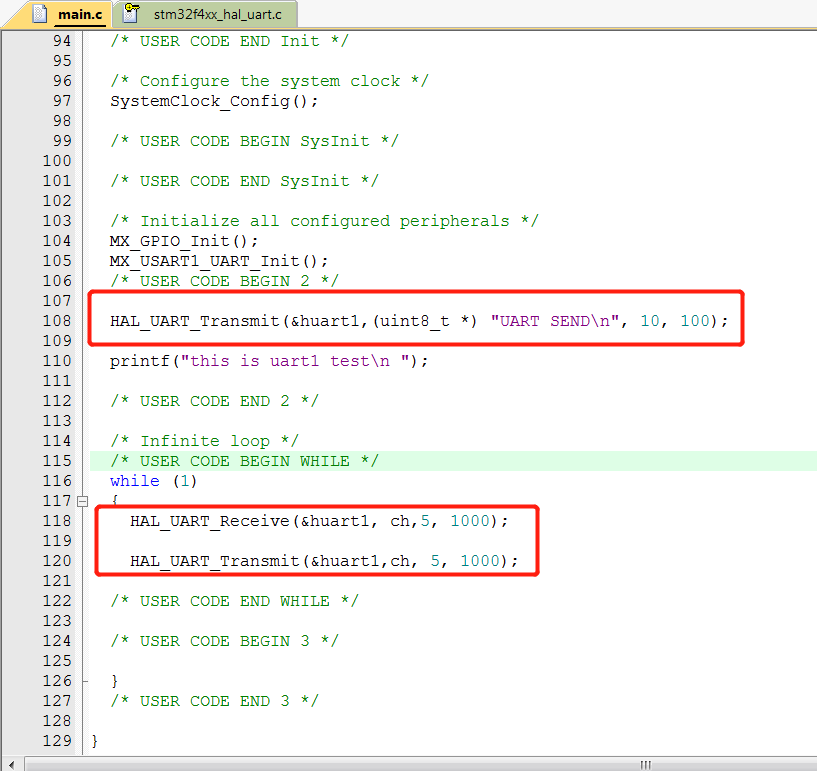Click the locked file icon on hal_uart tab
The image size is (817, 771).
click(x=131, y=14)
